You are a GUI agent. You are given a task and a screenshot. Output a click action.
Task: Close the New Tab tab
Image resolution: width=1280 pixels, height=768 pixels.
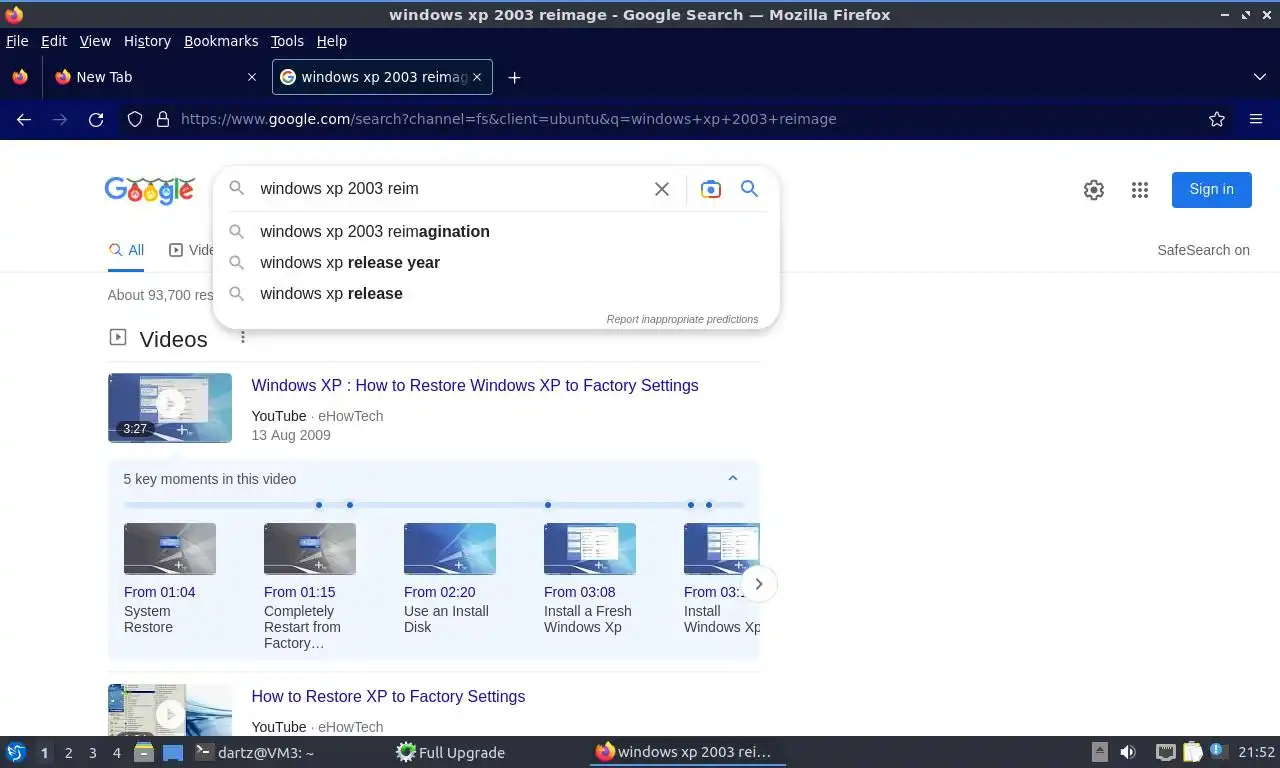click(x=252, y=77)
